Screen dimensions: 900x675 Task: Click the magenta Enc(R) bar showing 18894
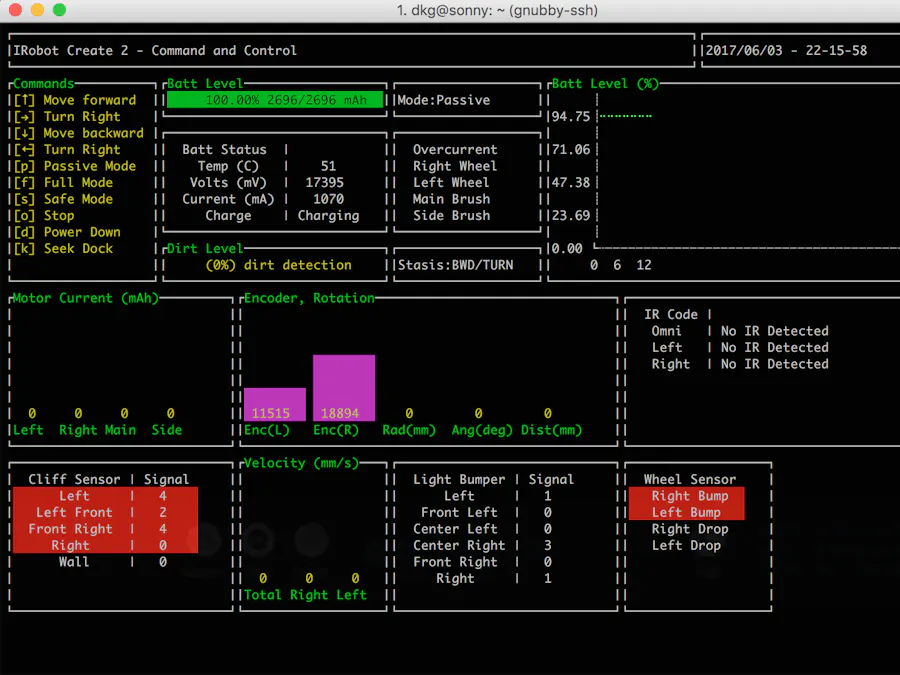(x=344, y=388)
